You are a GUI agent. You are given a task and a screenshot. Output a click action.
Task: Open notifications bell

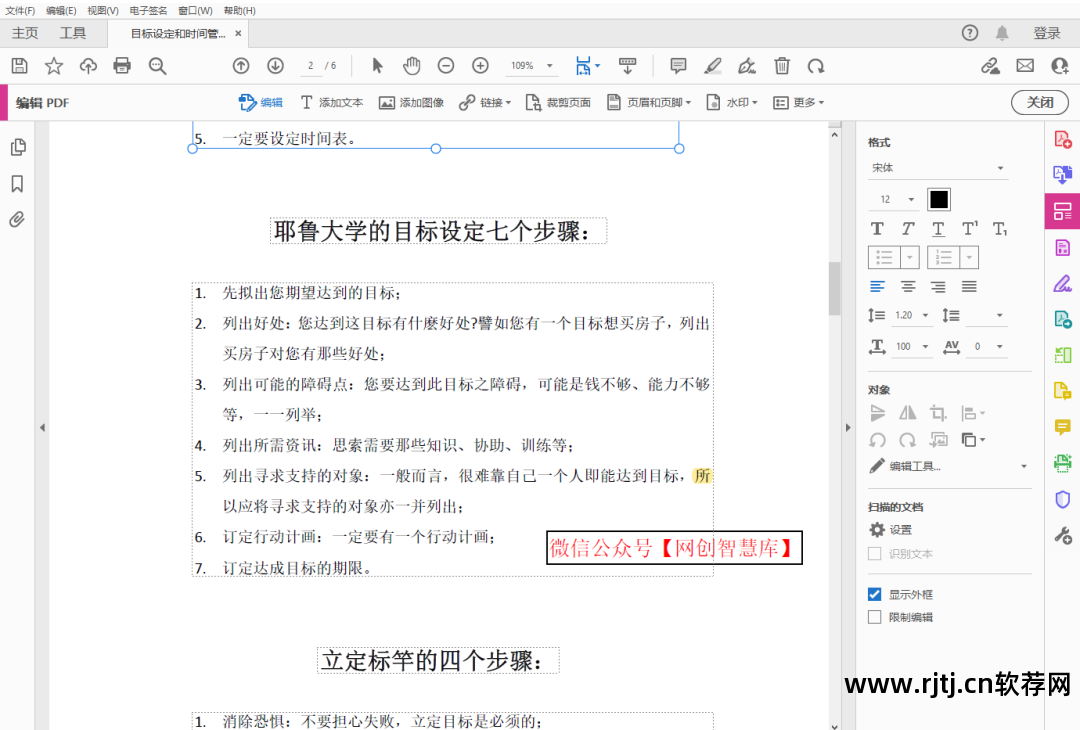tap(1002, 32)
